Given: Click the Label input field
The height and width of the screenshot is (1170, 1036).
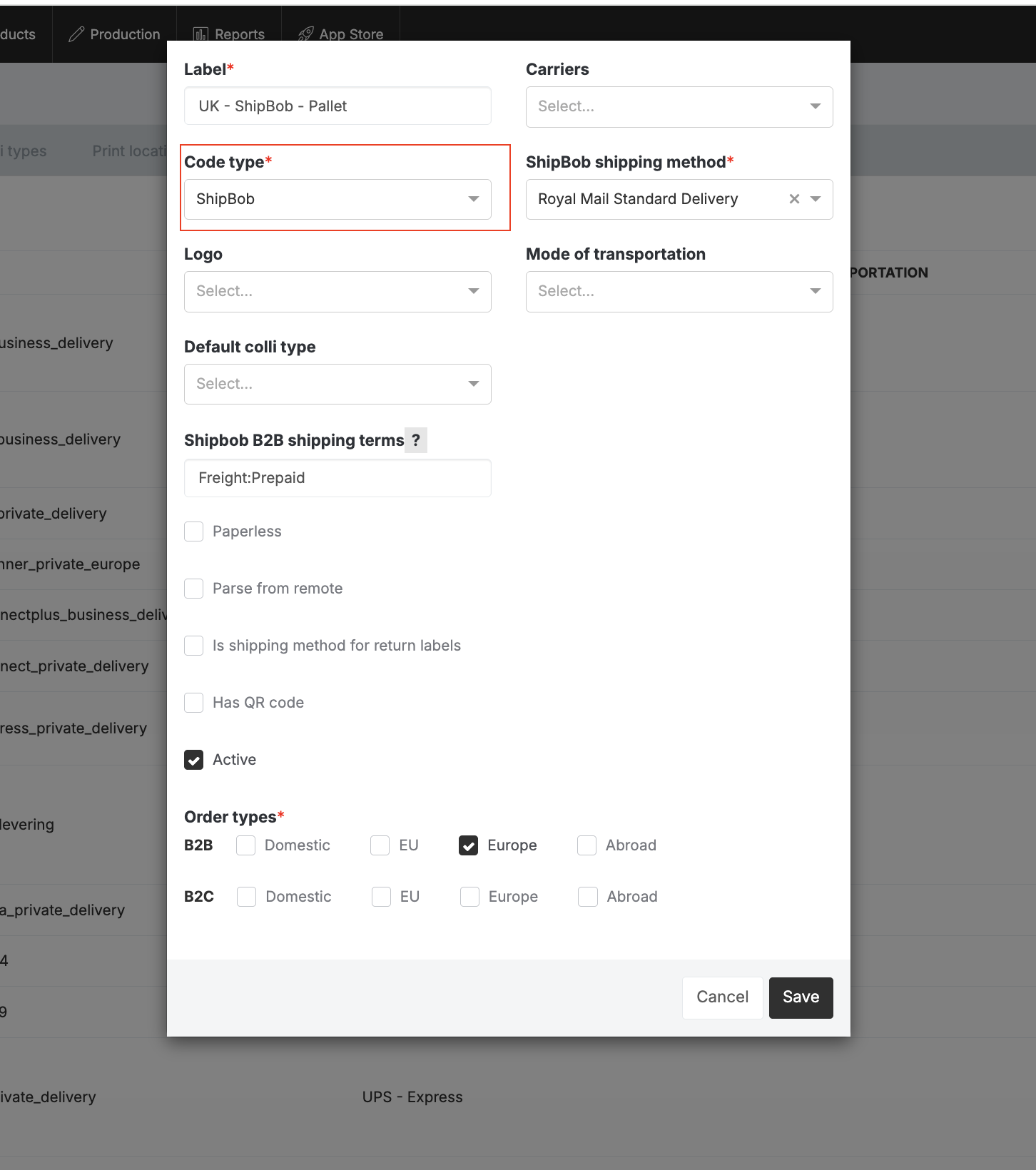Looking at the screenshot, I should [337, 106].
